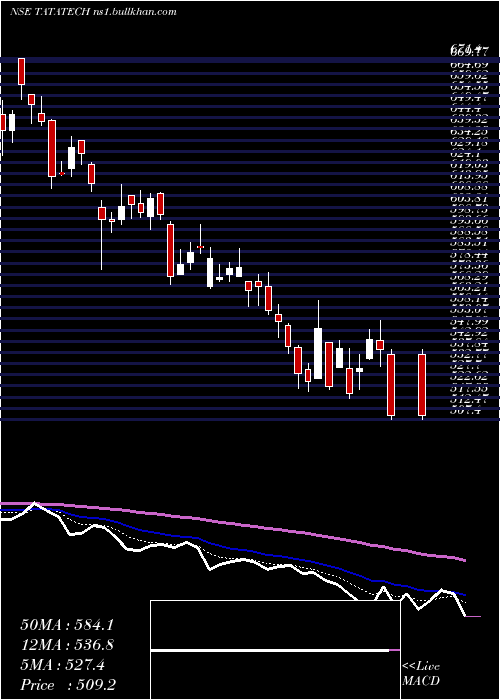This screenshot has height=700, width=500.
Task: Select the 5MA : 527.4 readout
Action: [x=62, y=665]
